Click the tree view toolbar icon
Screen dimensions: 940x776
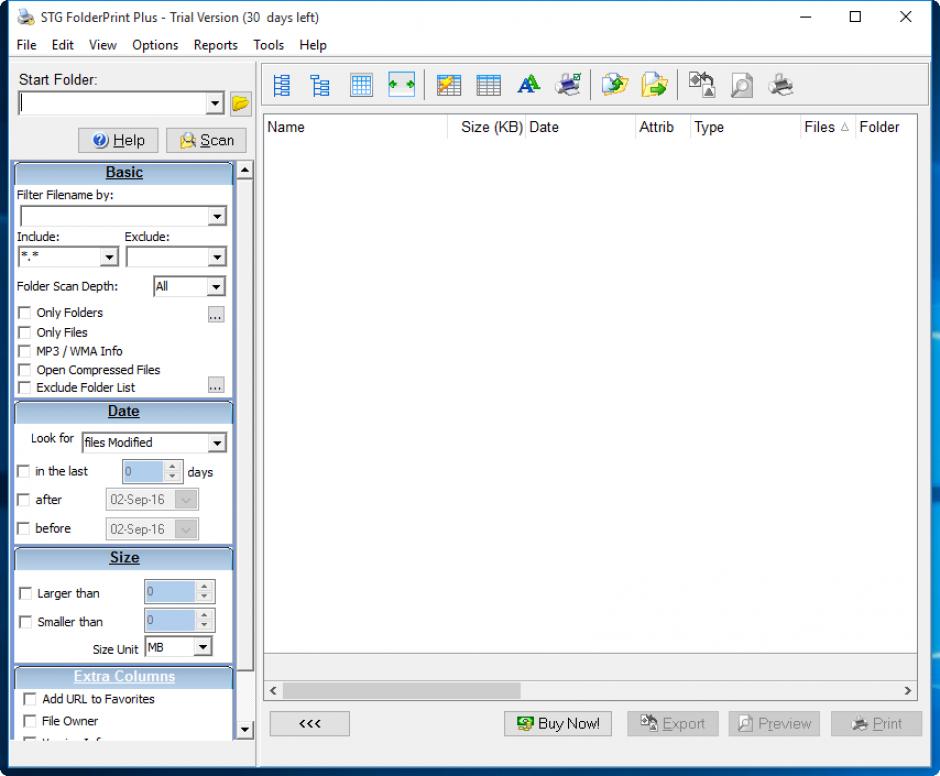pyautogui.click(x=320, y=85)
